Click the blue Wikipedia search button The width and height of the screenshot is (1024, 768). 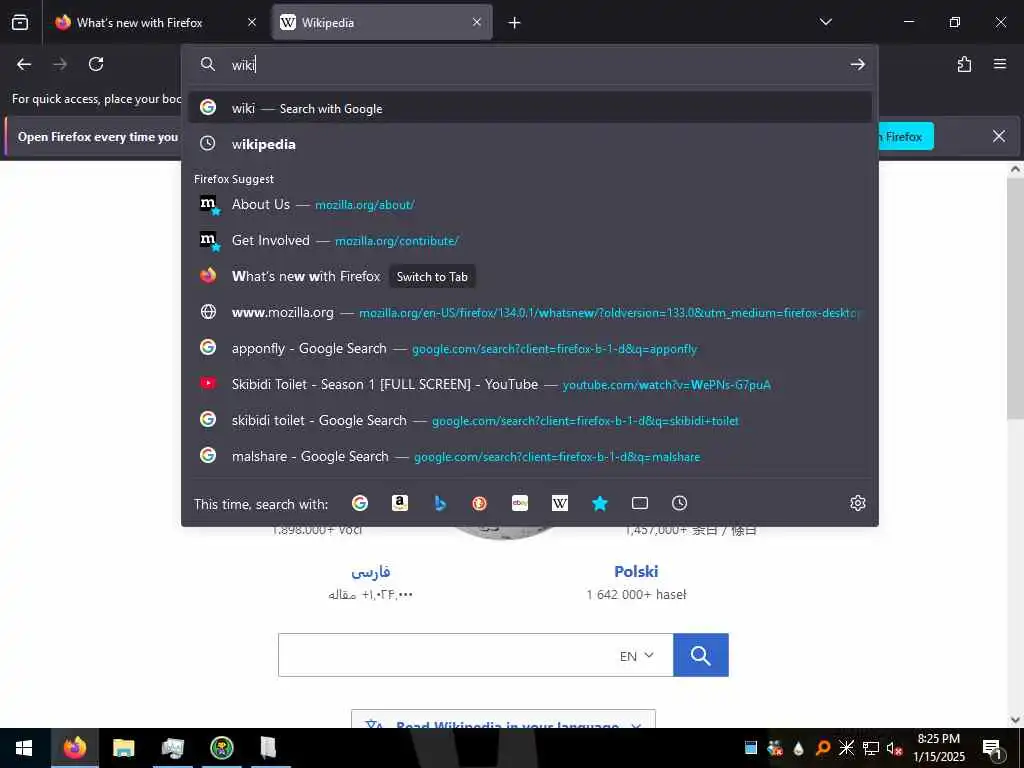click(701, 655)
